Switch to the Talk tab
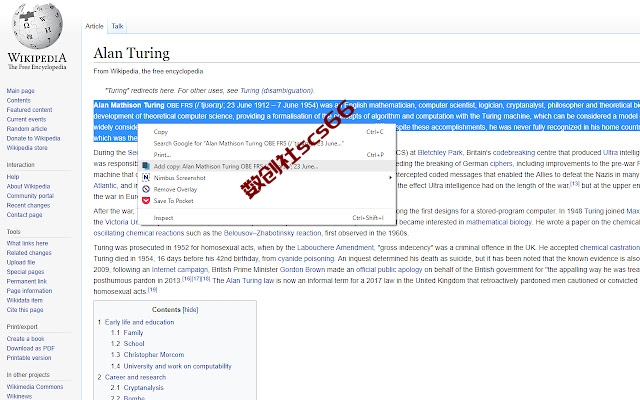The height and width of the screenshot is (400, 640). [x=117, y=26]
